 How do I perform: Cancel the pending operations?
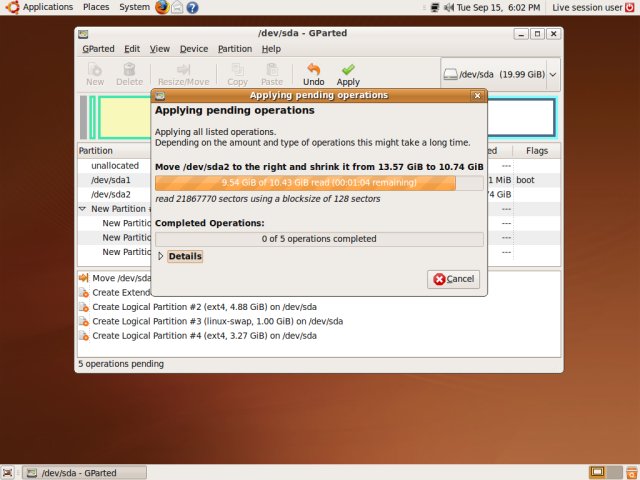tap(453, 279)
